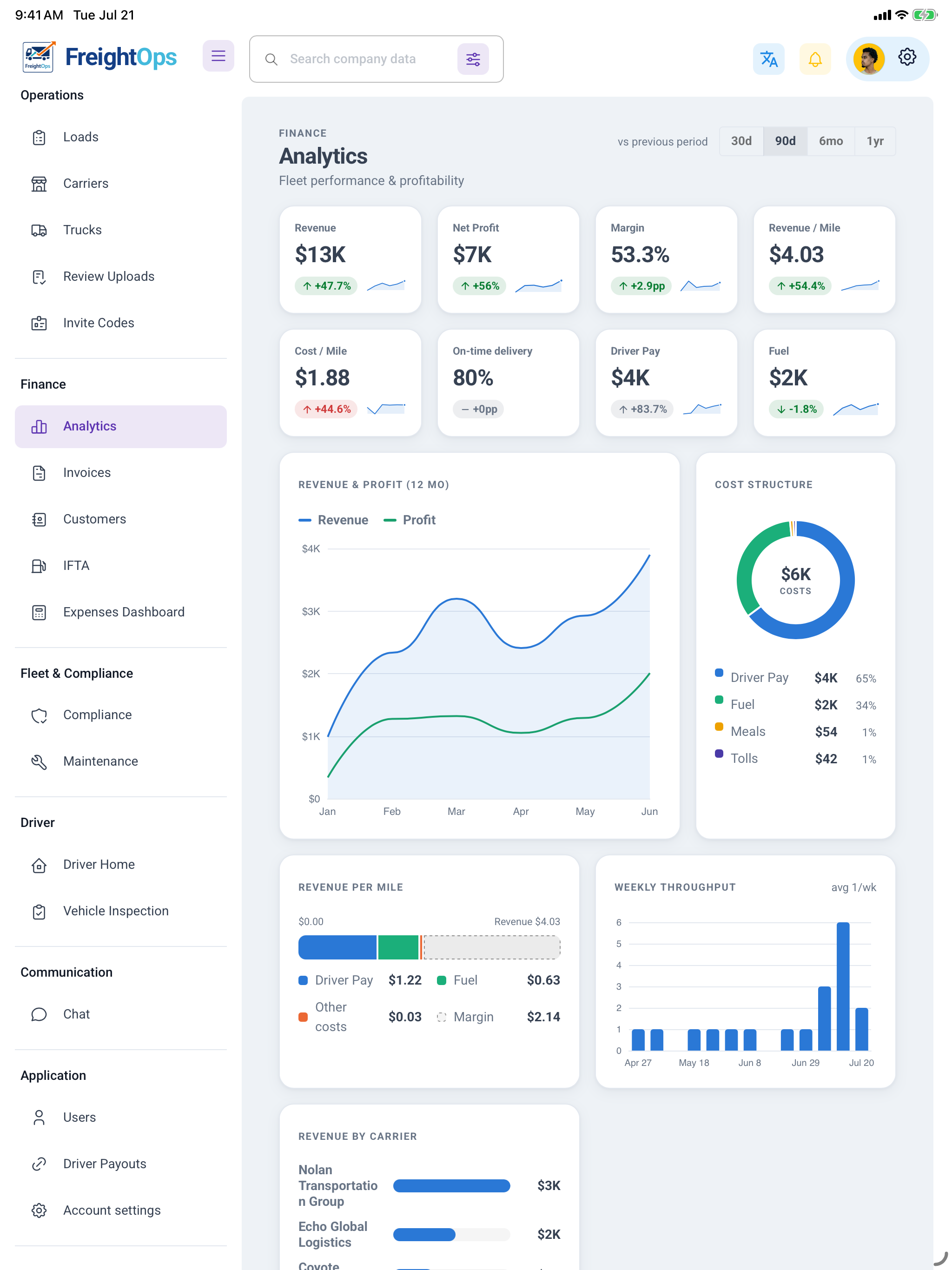Image resolution: width=952 pixels, height=1270 pixels.
Task: Focus the Search company data field
Action: pos(376,59)
